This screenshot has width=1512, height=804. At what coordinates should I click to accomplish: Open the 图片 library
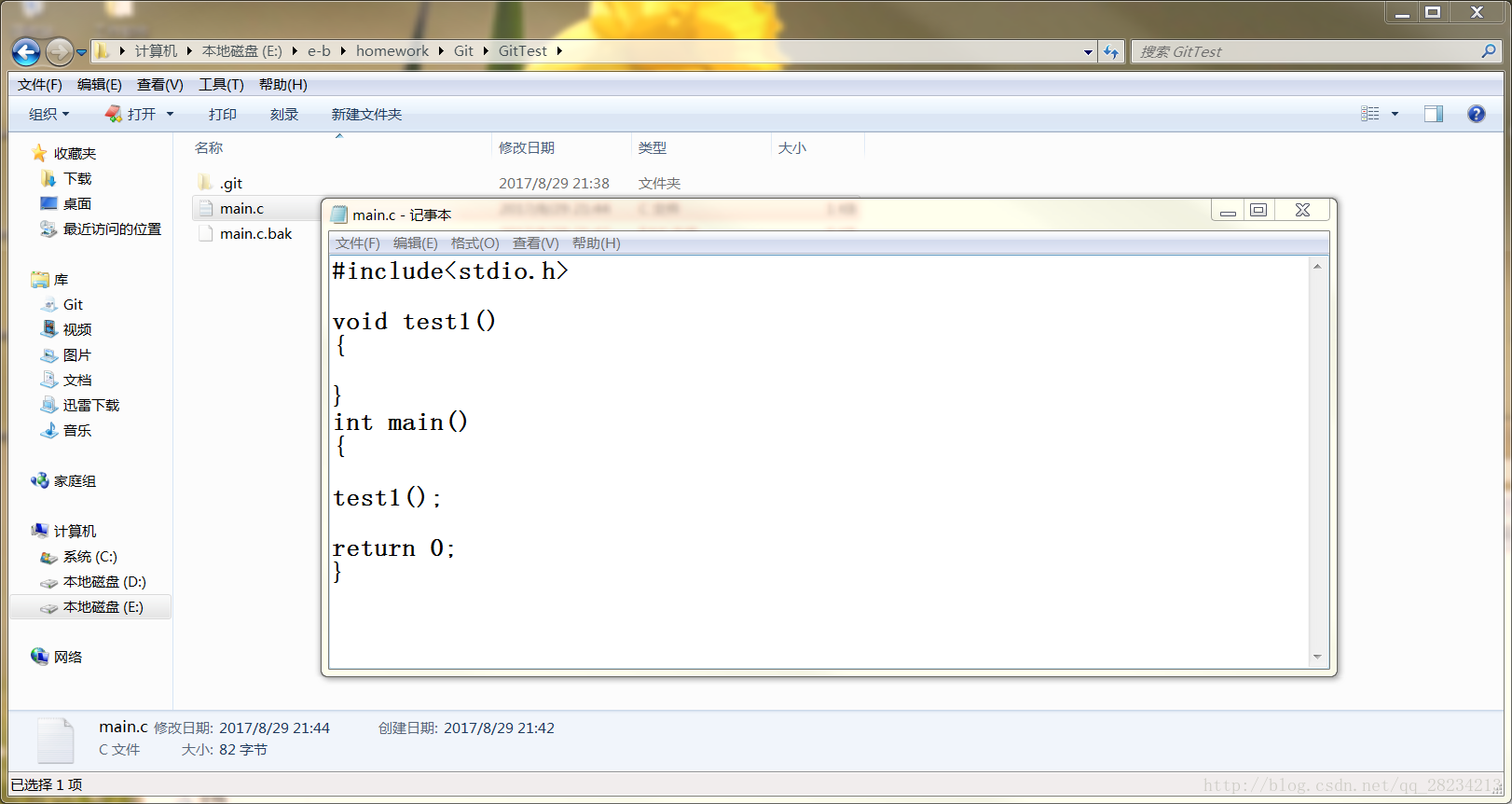point(77,354)
